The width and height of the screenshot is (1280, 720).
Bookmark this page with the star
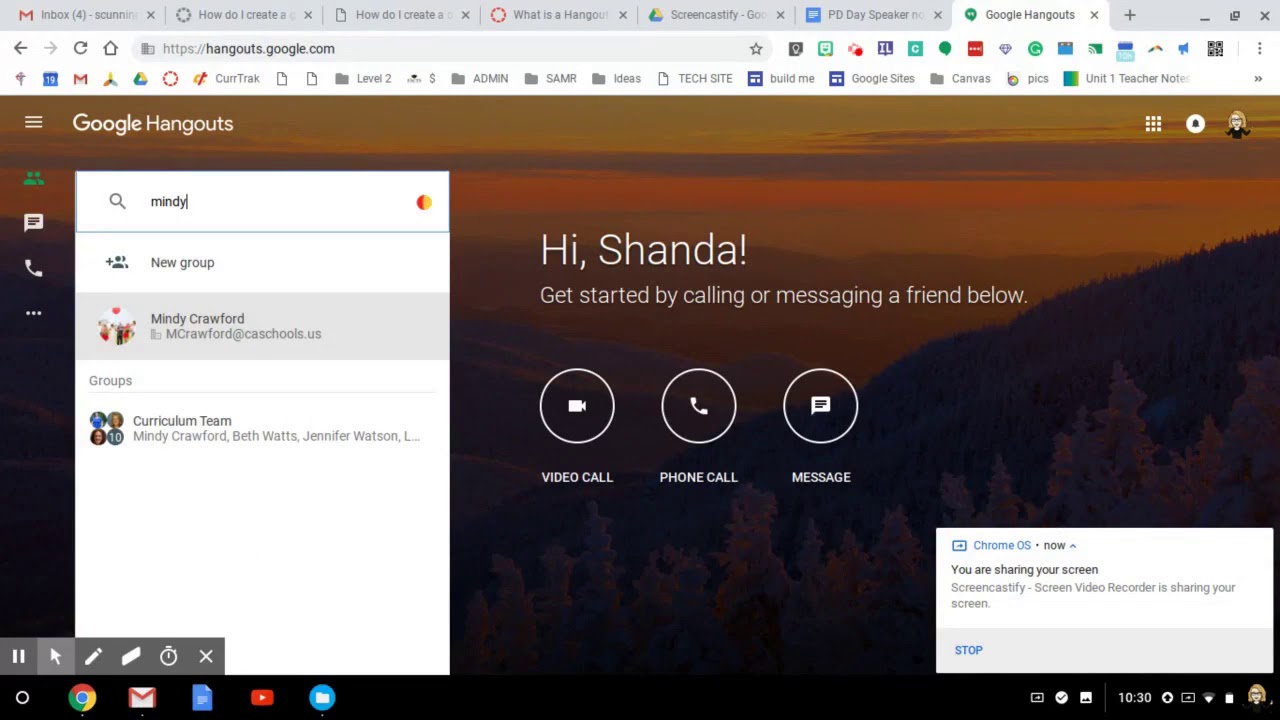[756, 48]
